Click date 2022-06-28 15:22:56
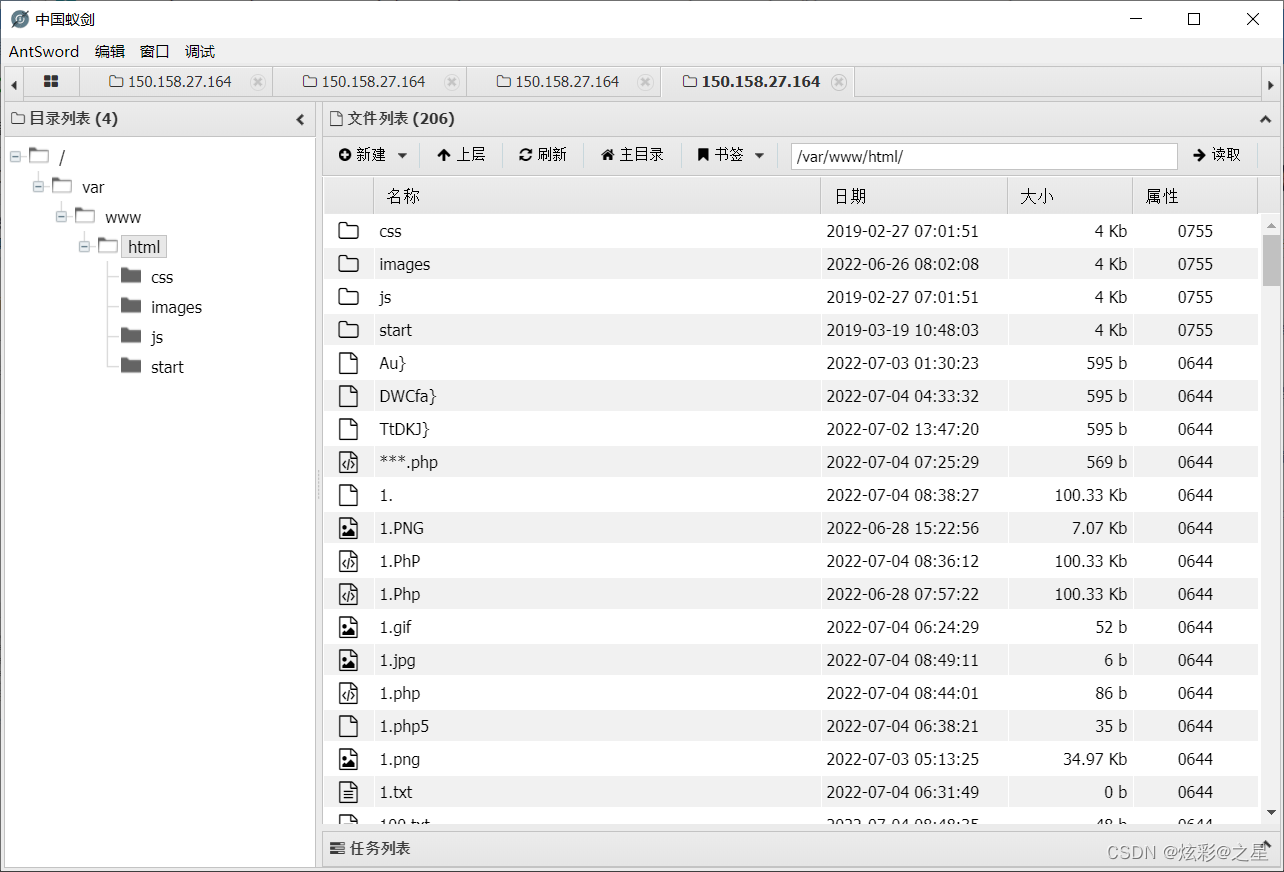Image resolution: width=1284 pixels, height=872 pixels. point(902,528)
